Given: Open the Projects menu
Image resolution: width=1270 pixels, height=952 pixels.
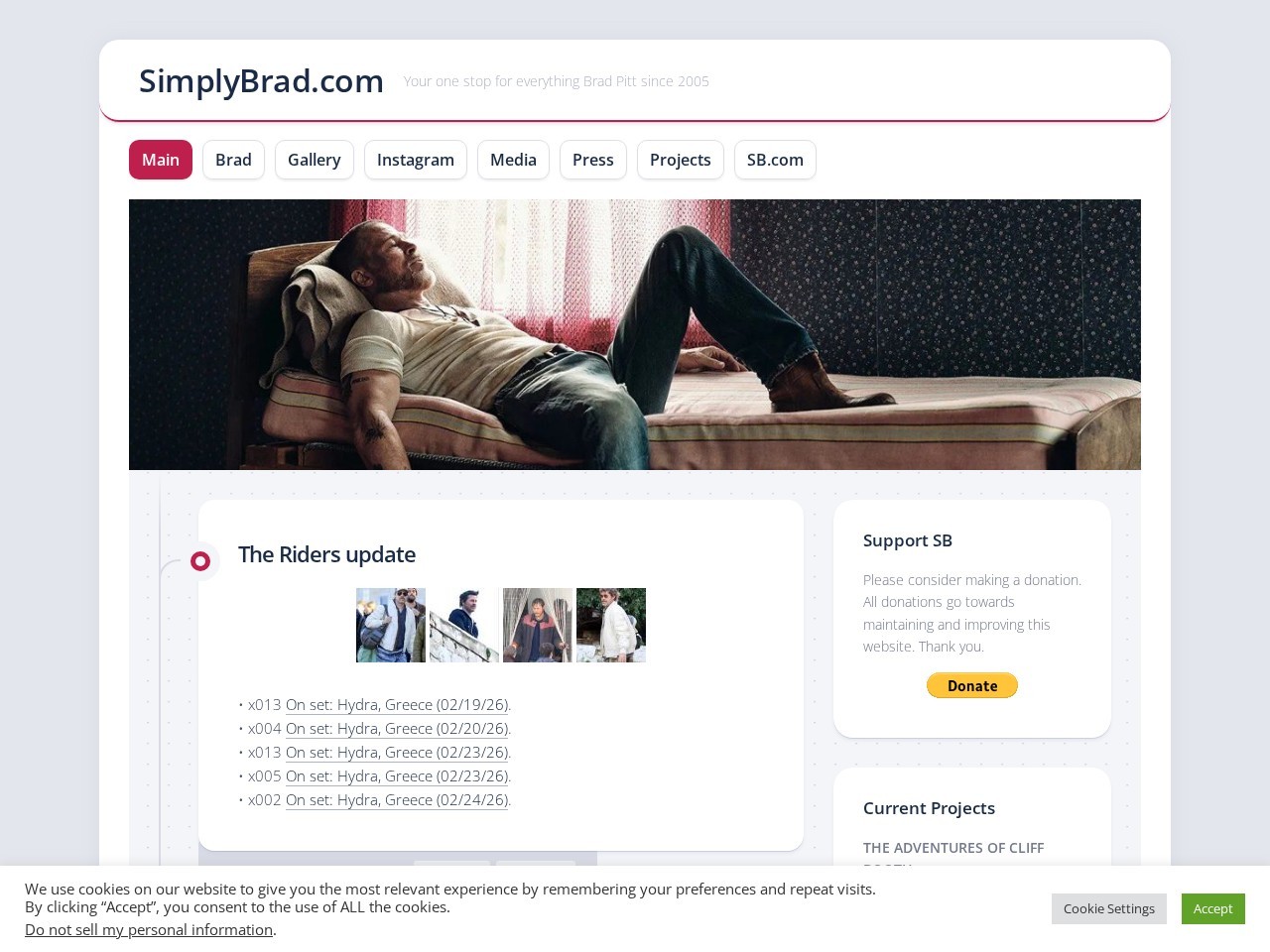Looking at the screenshot, I should 681,160.
